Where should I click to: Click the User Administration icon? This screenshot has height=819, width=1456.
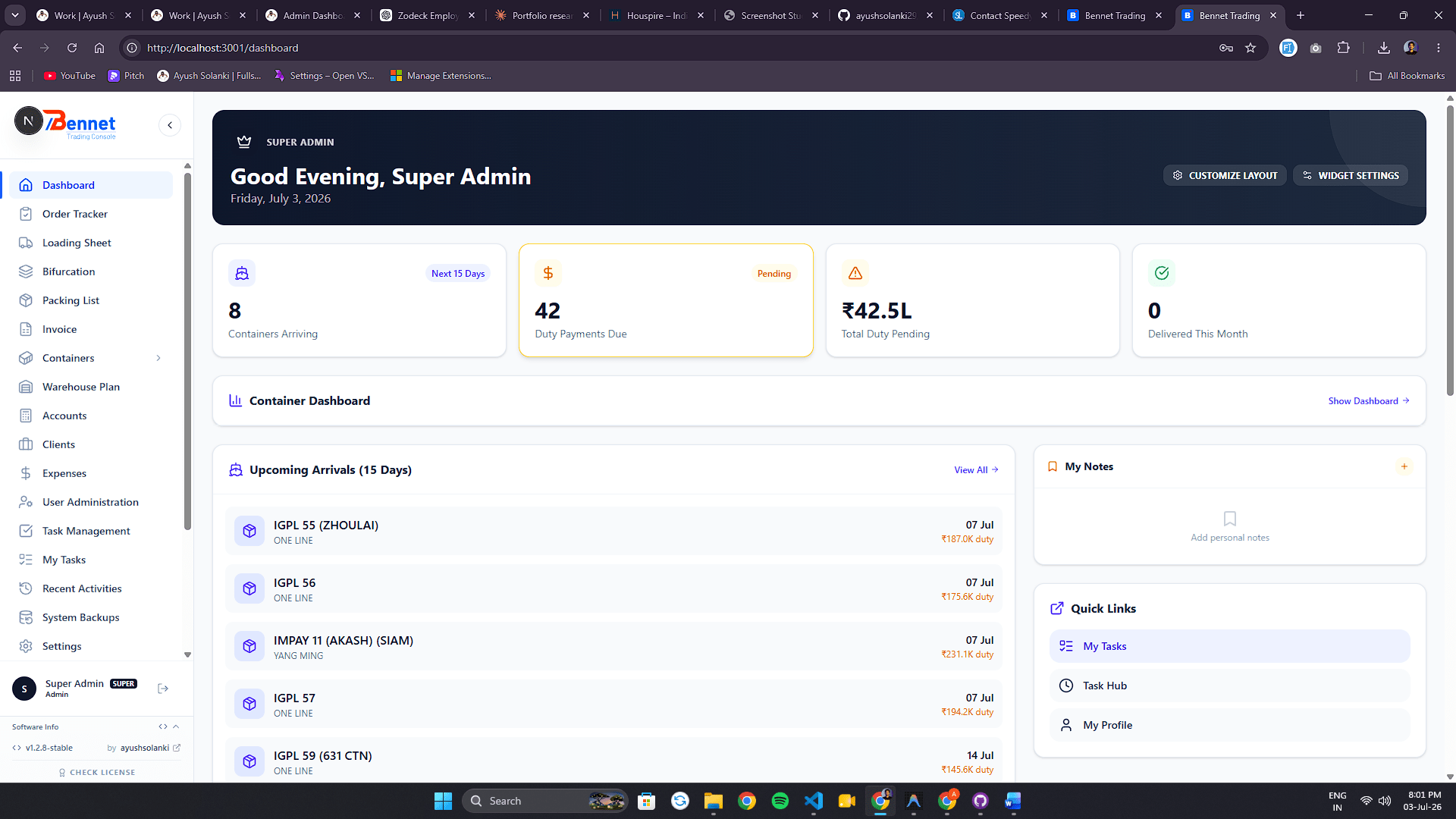point(26,502)
